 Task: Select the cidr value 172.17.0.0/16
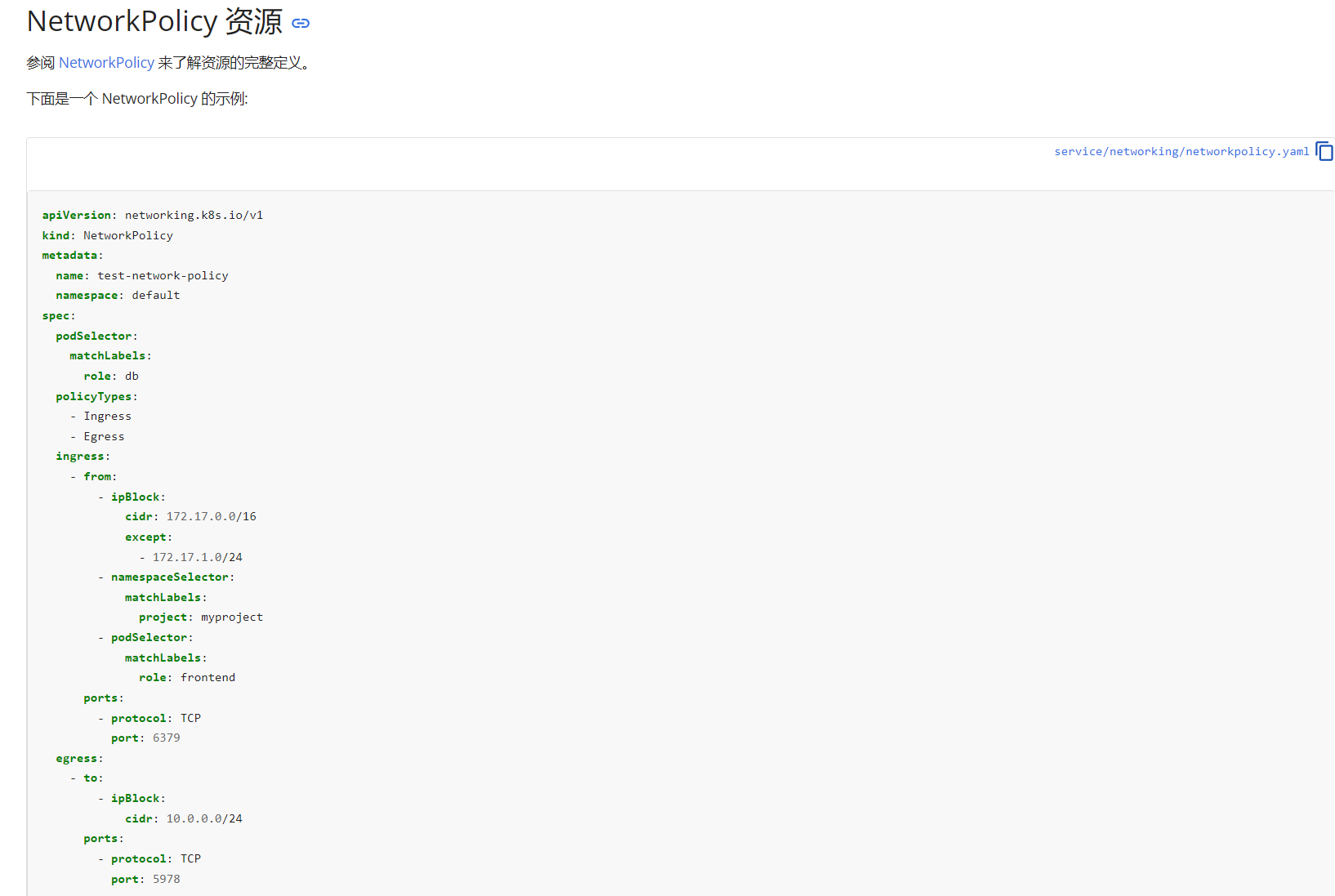pos(210,516)
